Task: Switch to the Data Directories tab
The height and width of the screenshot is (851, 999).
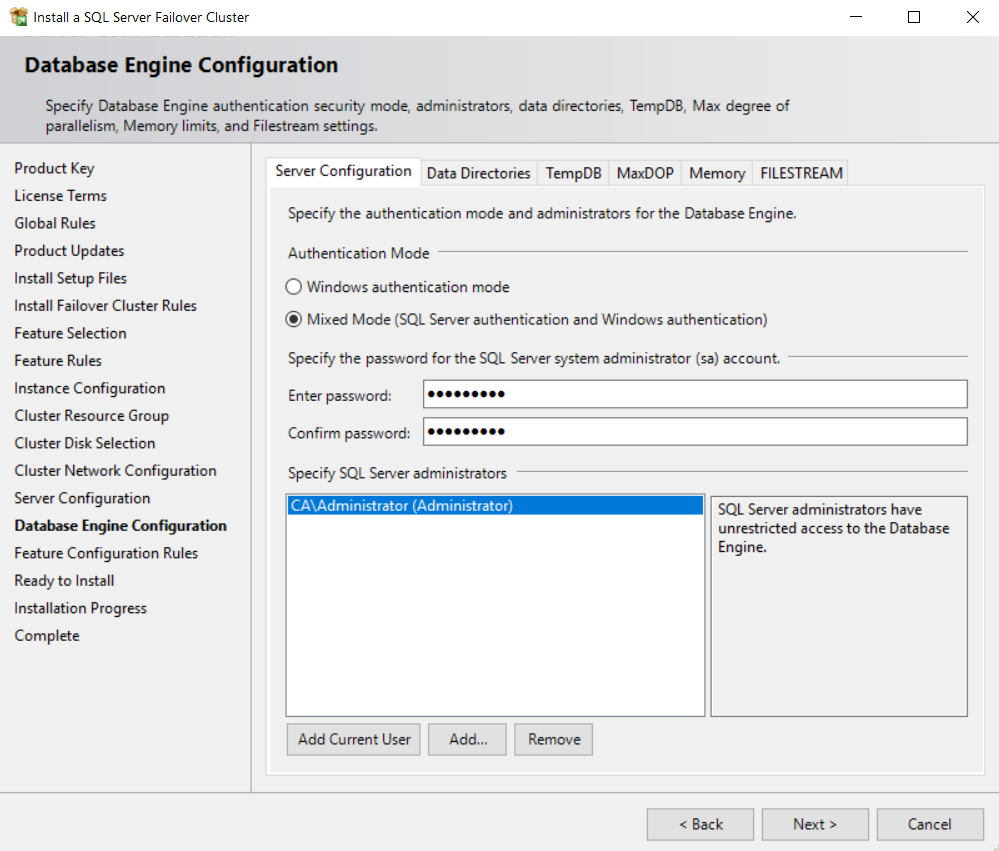Action: [x=478, y=173]
